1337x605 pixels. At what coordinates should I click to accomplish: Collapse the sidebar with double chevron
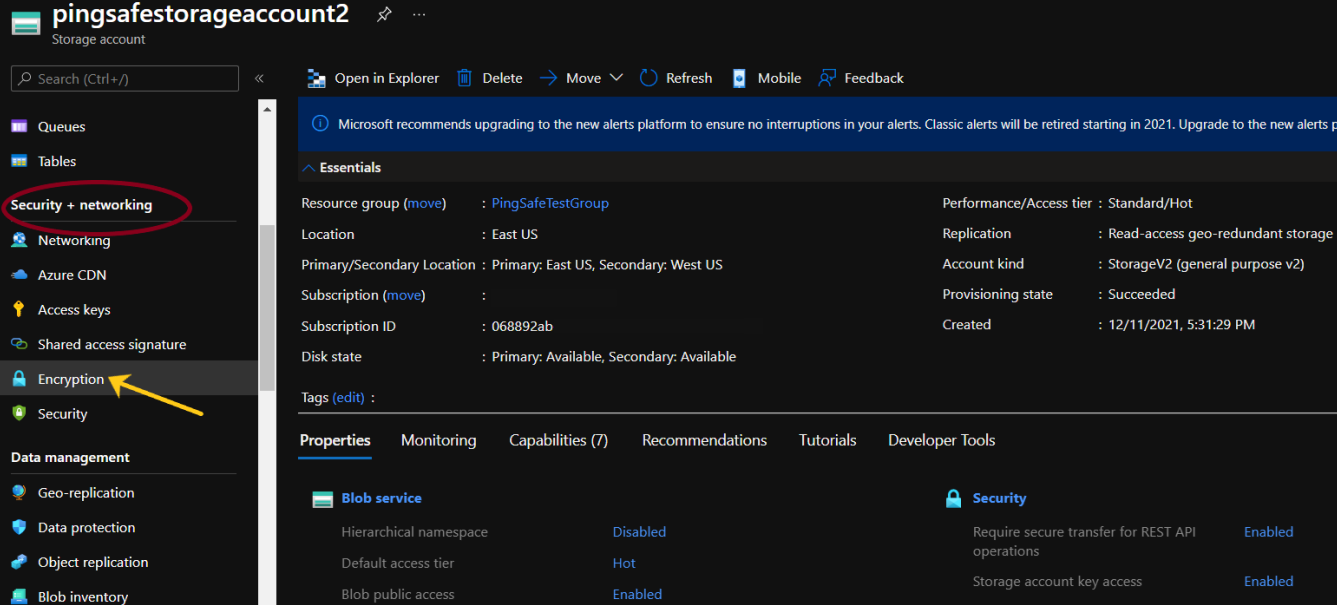[x=259, y=78]
